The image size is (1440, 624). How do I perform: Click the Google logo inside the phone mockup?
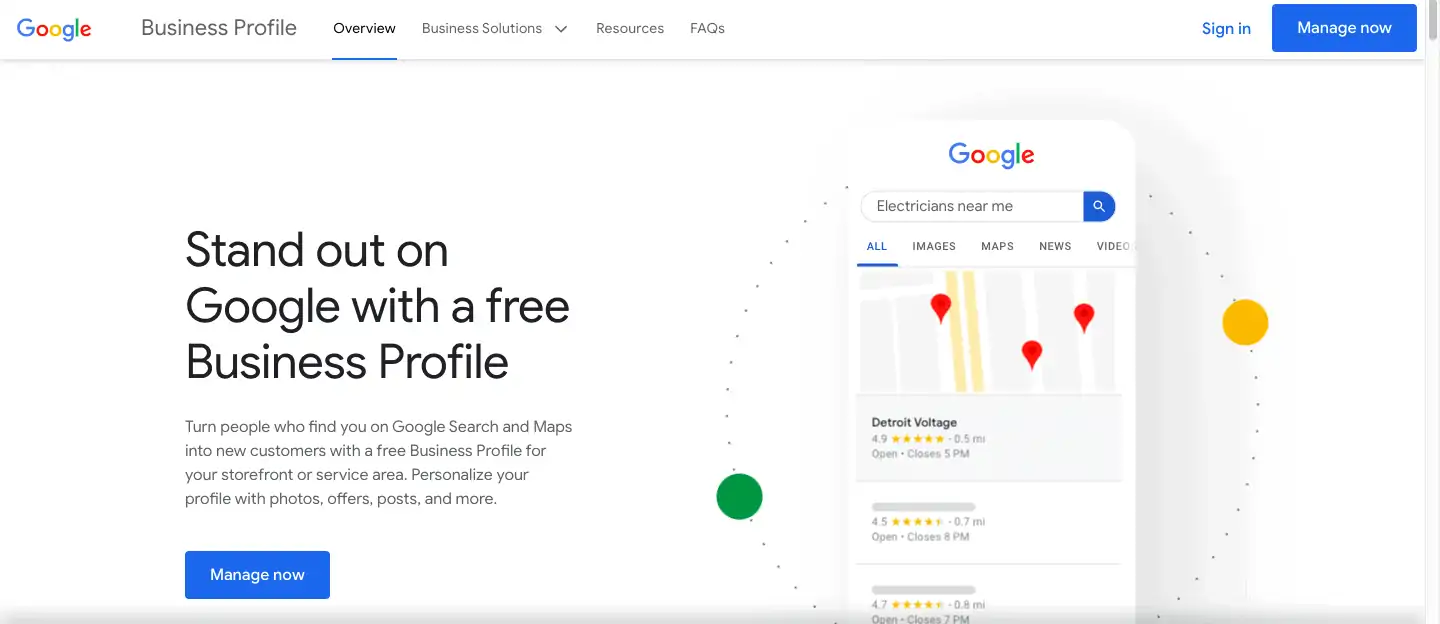point(991,155)
